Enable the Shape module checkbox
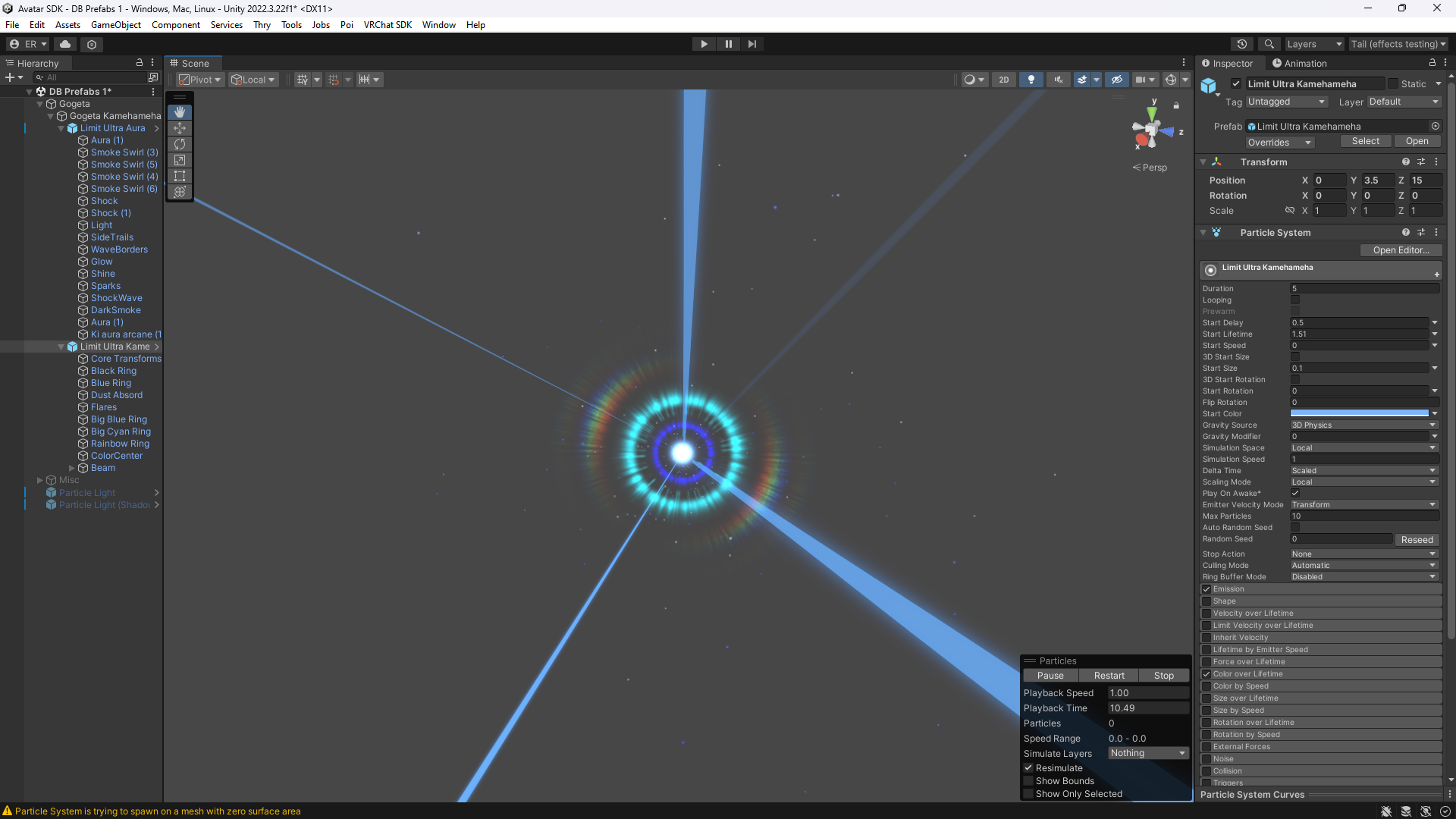Image resolution: width=1456 pixels, height=819 pixels. click(1207, 601)
